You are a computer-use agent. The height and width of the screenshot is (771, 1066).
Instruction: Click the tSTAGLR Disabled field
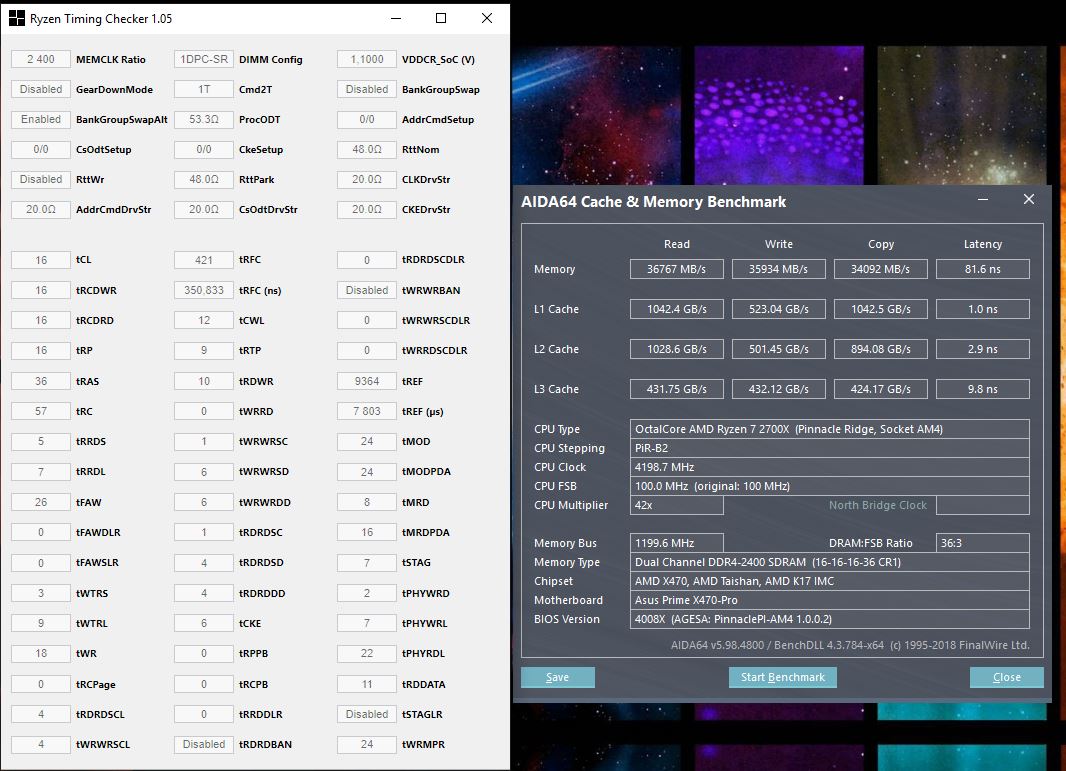point(366,714)
